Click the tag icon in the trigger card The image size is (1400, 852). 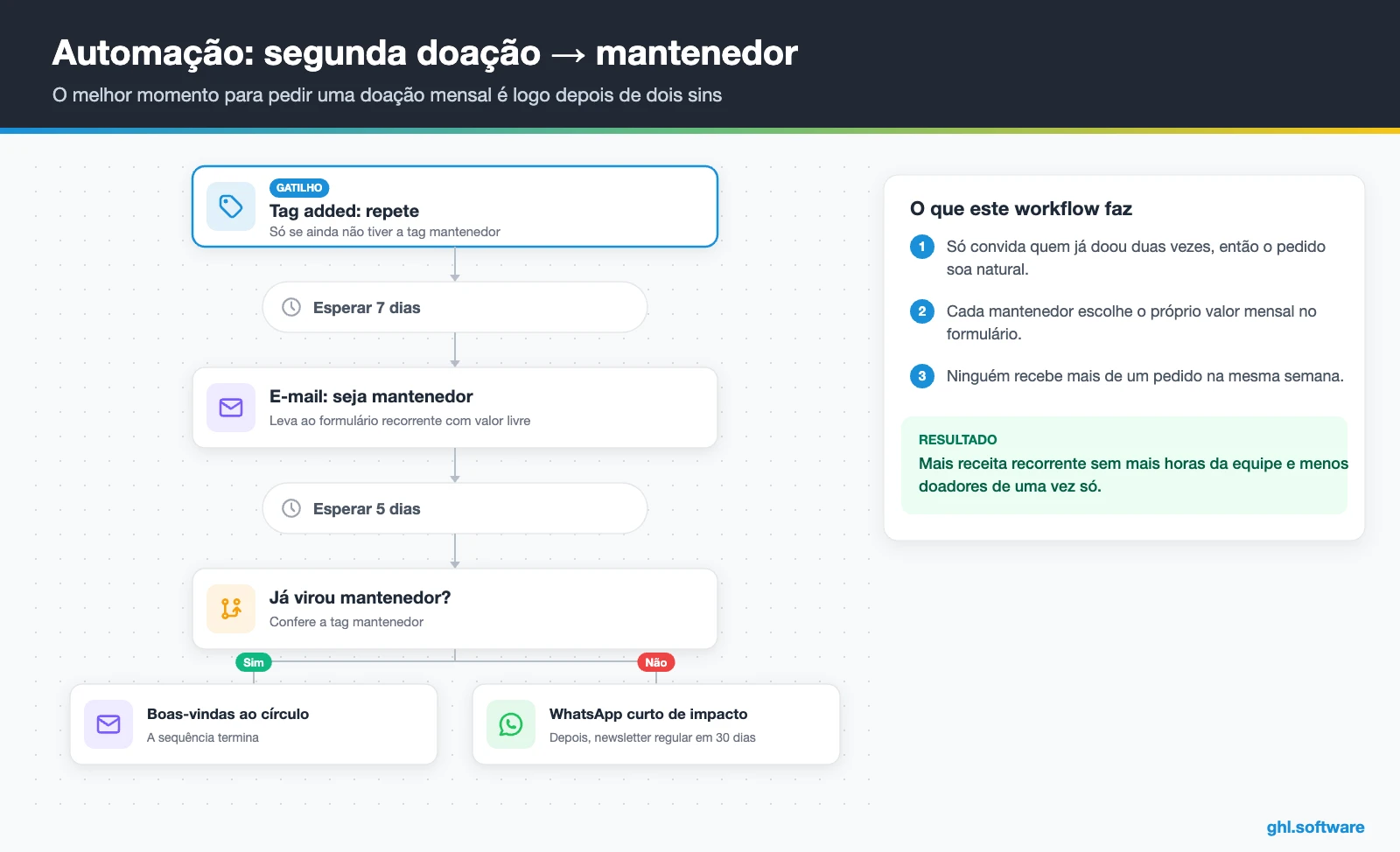point(231,206)
